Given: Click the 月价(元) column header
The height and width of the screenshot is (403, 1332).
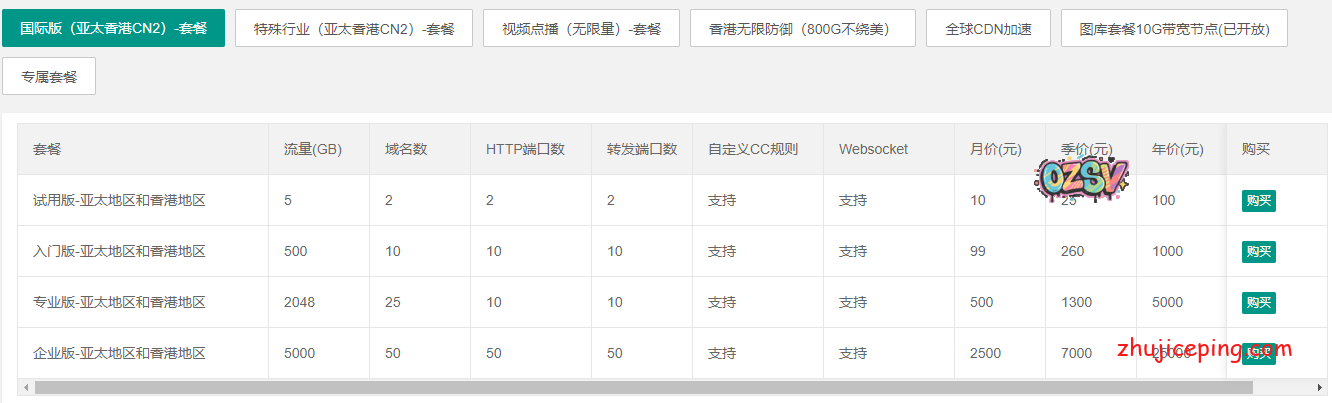Looking at the screenshot, I should 995,149.
